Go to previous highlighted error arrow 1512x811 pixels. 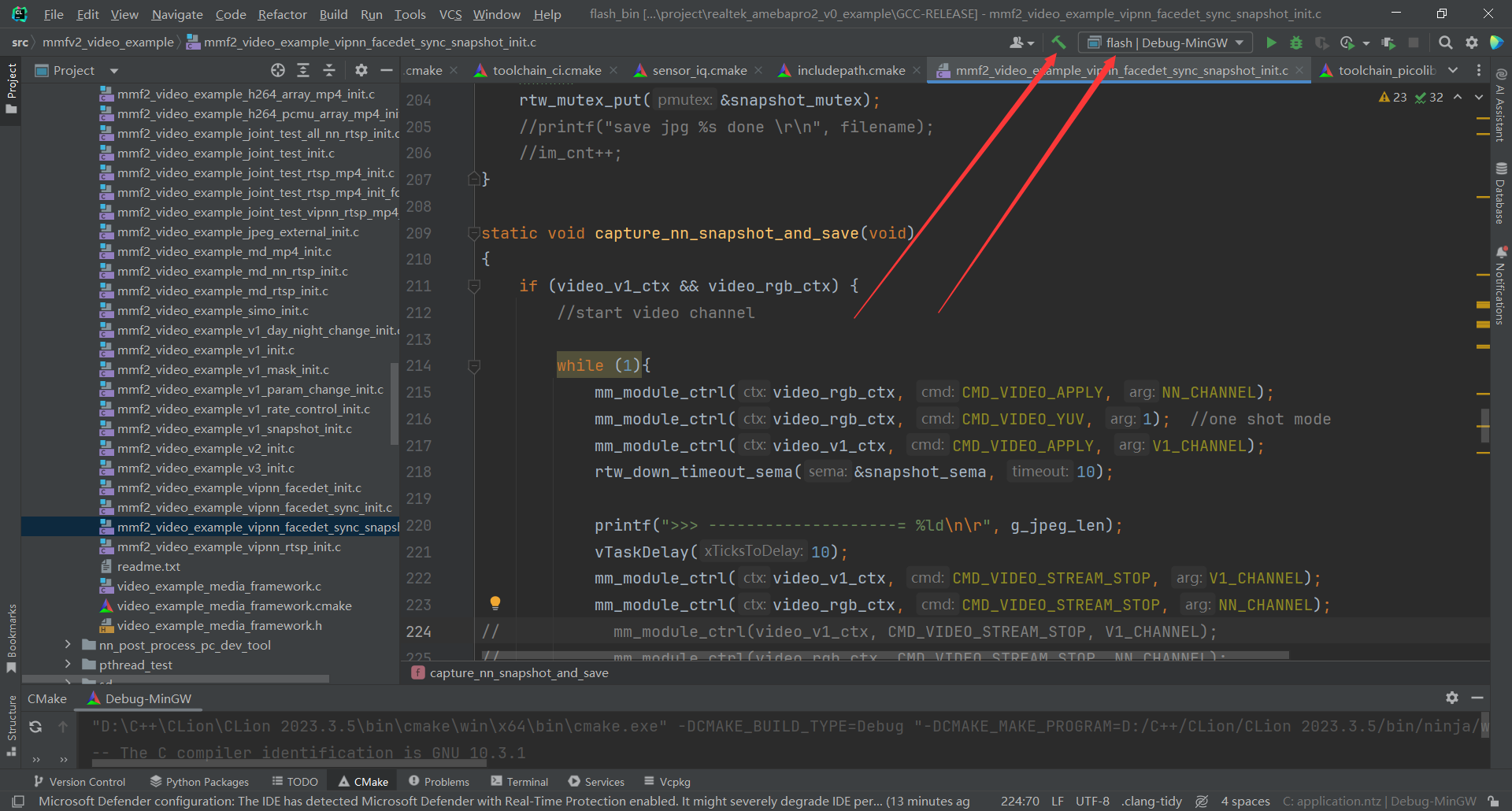coord(1458,97)
